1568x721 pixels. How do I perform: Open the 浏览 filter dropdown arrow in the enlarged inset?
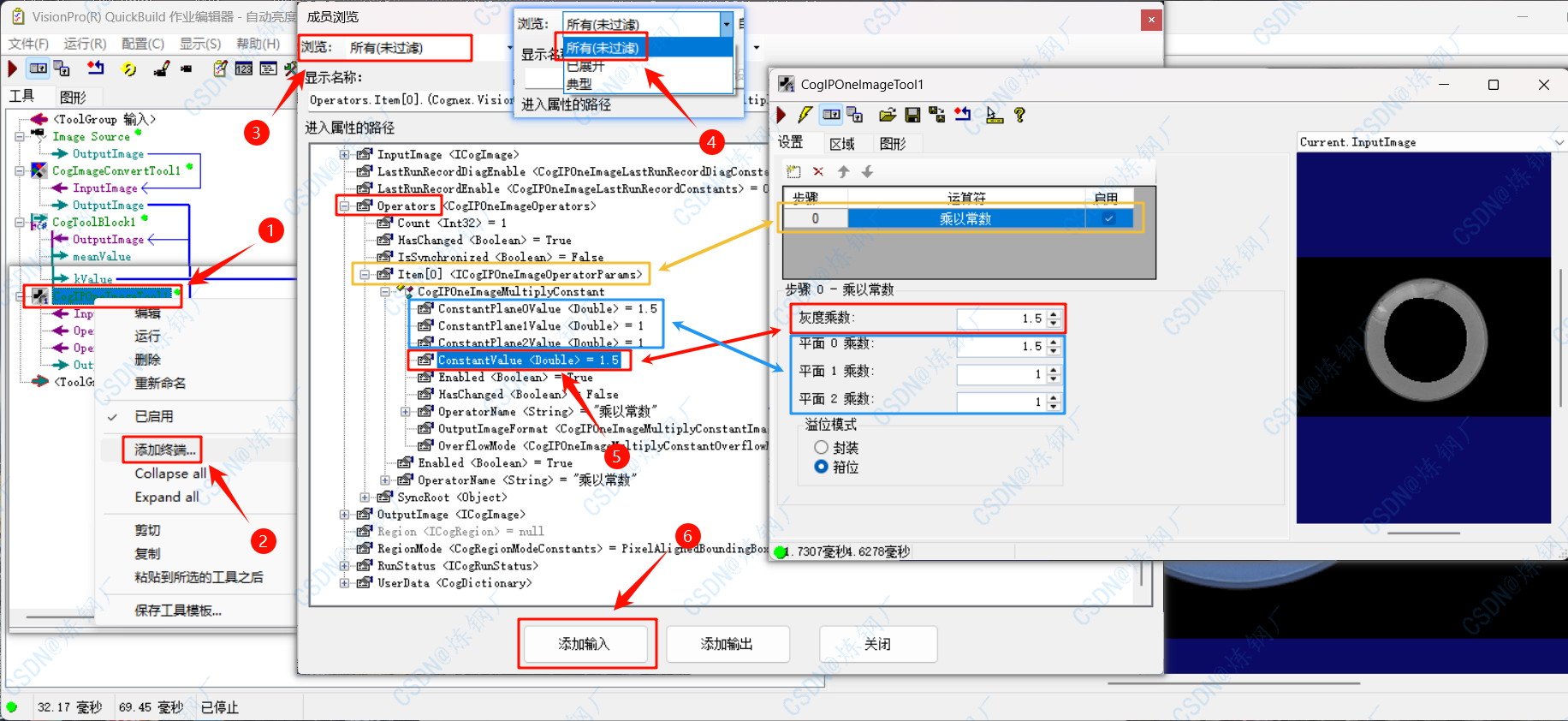coord(727,24)
